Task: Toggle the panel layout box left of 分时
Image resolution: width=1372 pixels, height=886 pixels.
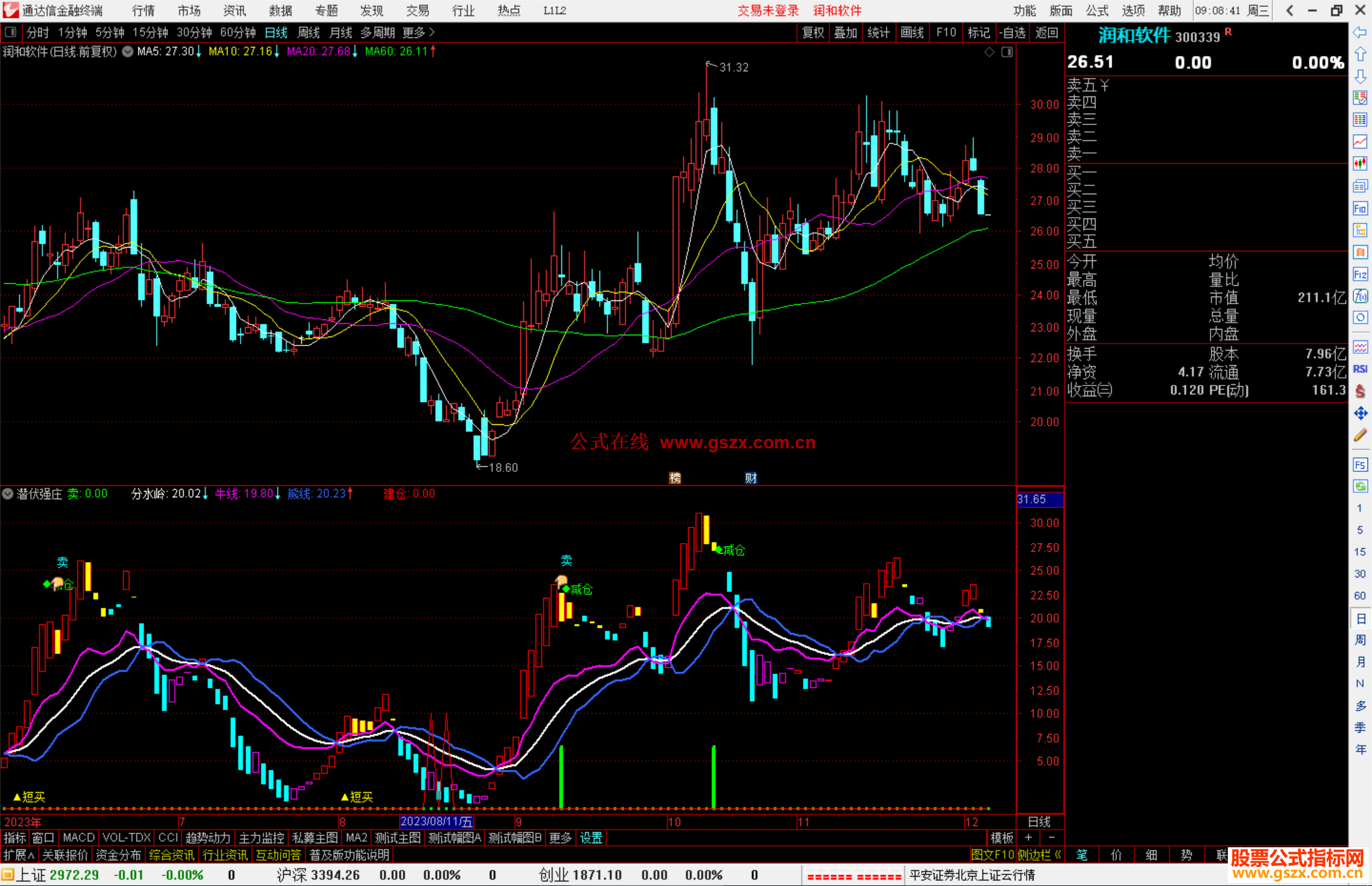Action: pos(11,32)
